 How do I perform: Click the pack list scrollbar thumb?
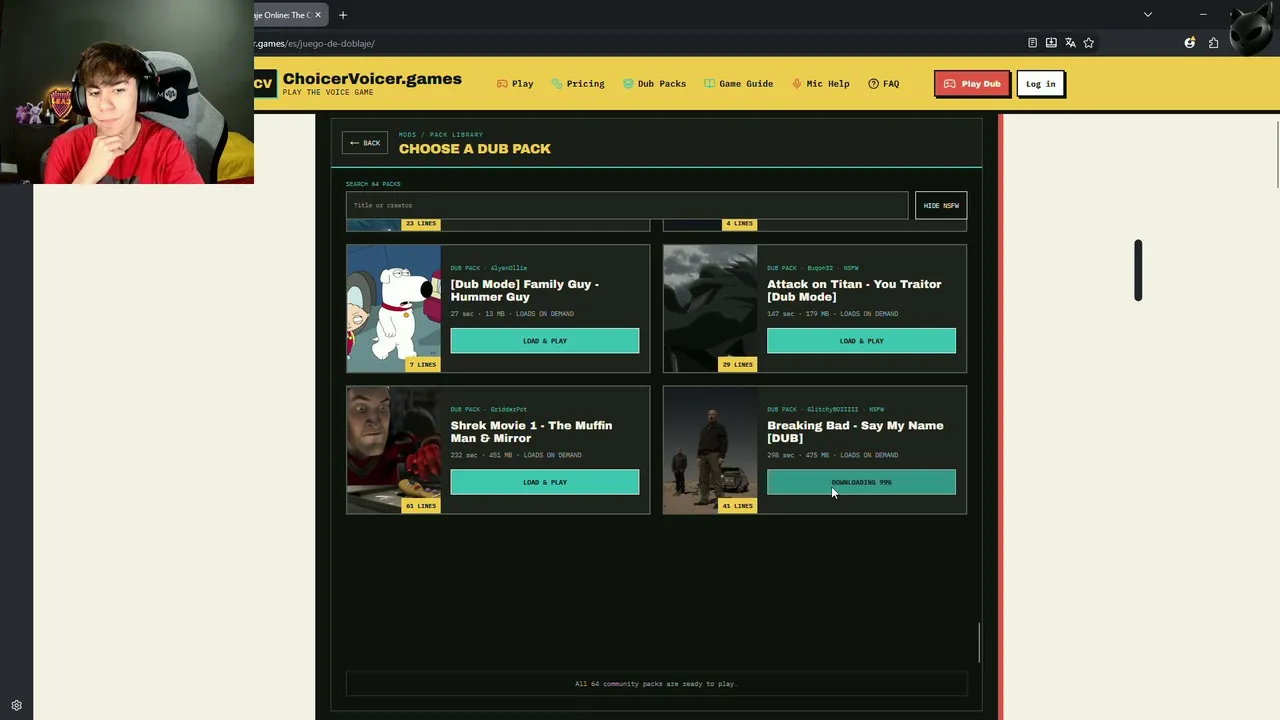(x=979, y=642)
